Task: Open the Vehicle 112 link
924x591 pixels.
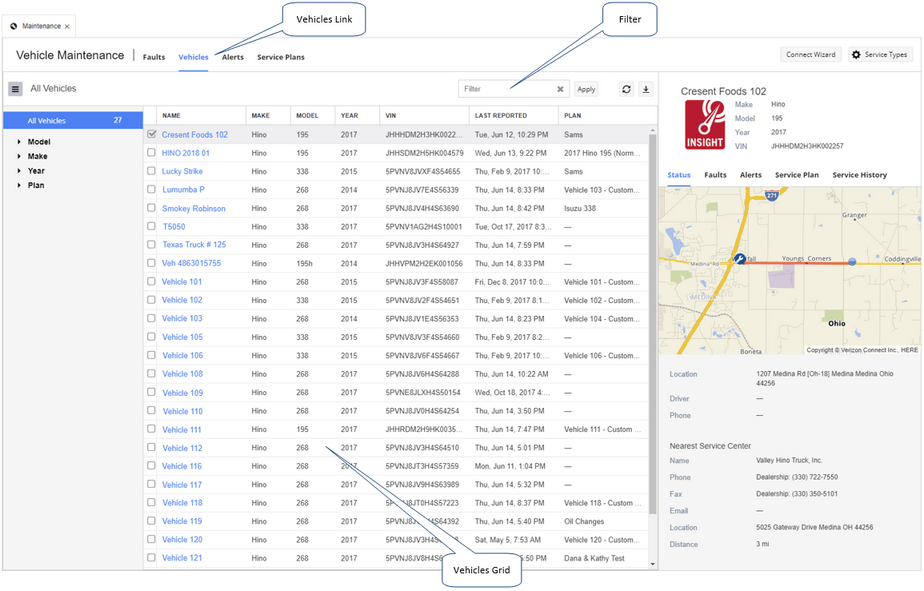Action: coord(183,448)
